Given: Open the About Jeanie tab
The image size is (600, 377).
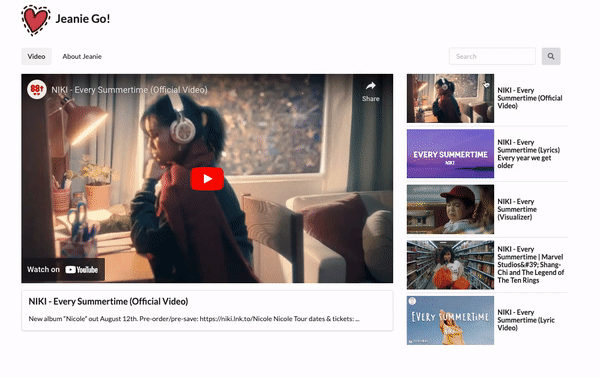Looking at the screenshot, I should coord(82,56).
